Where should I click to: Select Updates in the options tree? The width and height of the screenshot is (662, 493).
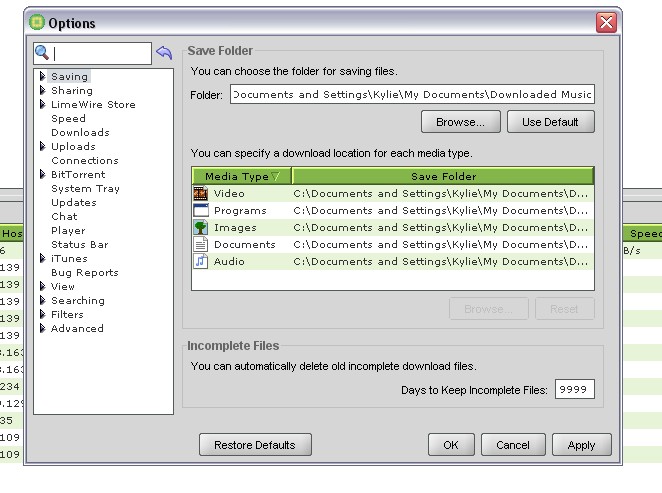click(x=74, y=203)
